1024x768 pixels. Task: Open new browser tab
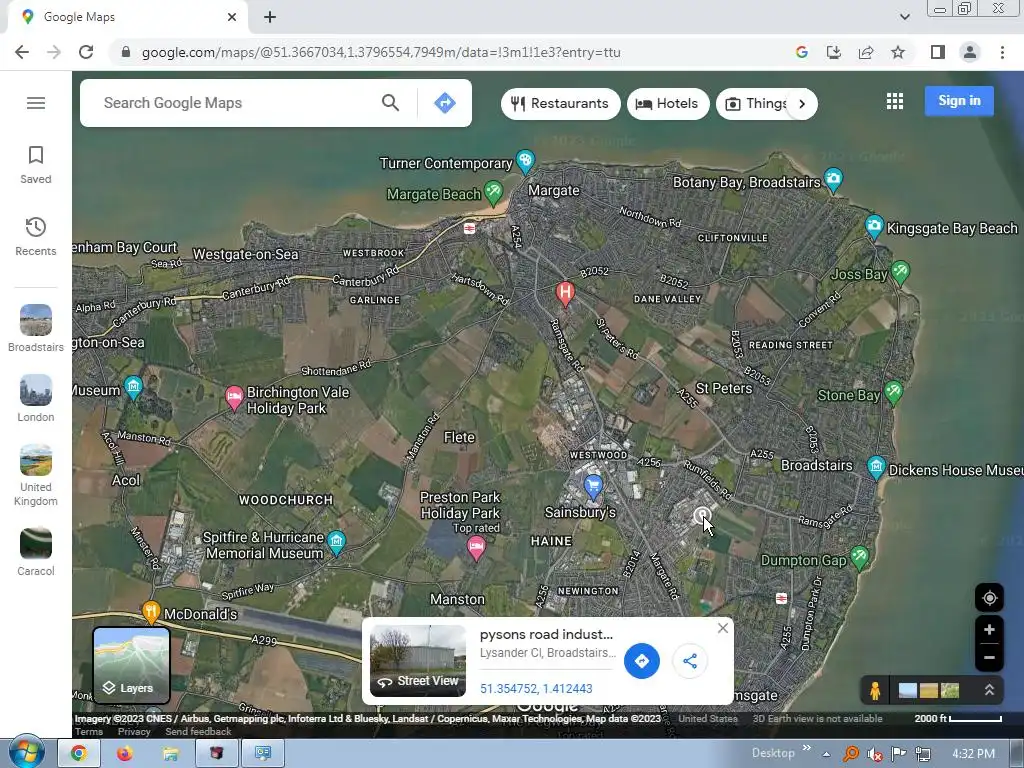coord(270,17)
